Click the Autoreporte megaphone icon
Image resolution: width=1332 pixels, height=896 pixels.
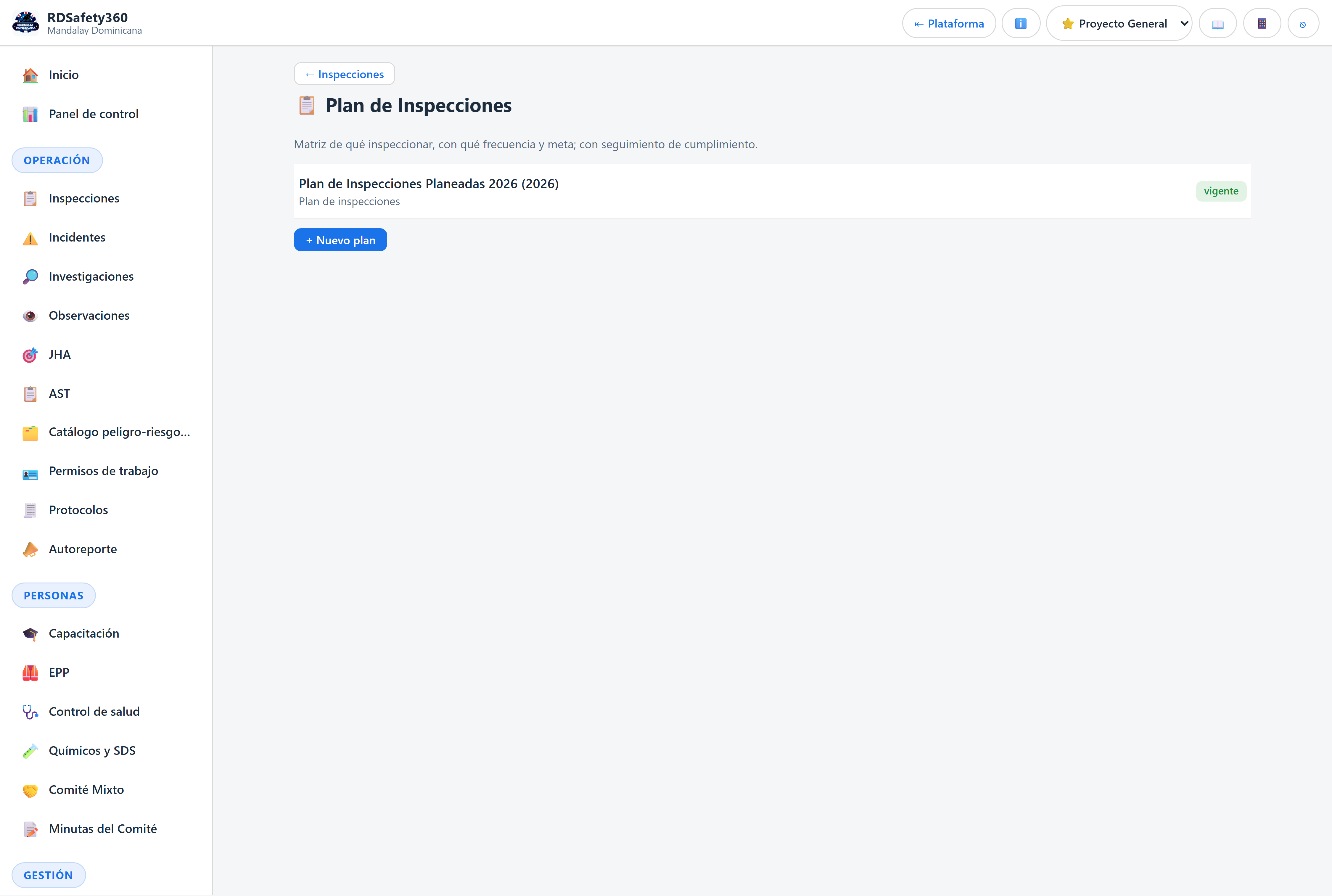[30, 549]
